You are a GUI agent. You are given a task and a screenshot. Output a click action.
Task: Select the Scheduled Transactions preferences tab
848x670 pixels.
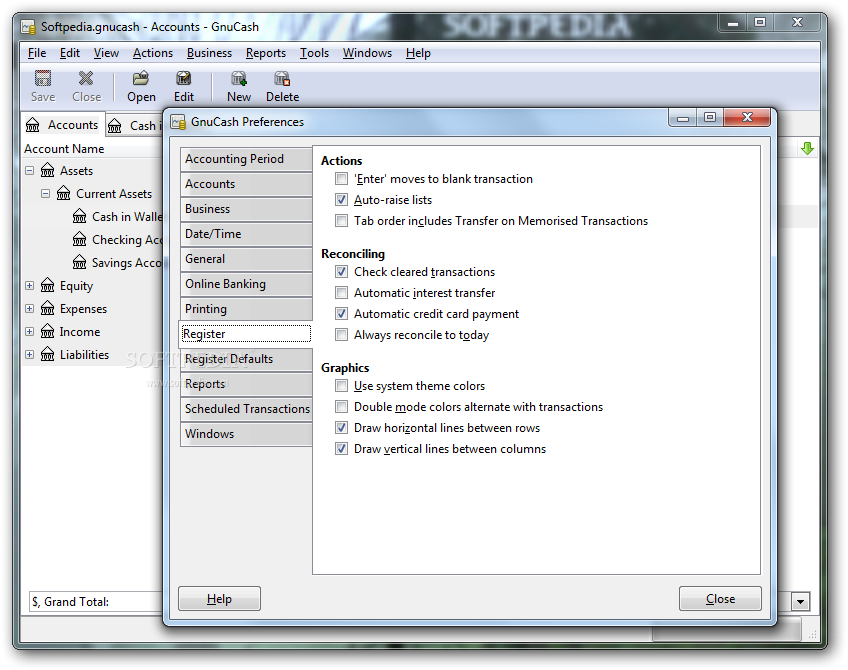pos(246,409)
